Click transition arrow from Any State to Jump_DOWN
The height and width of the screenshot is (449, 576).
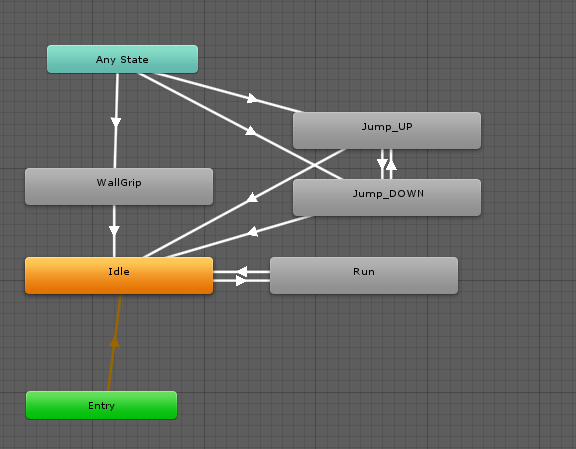251,130
